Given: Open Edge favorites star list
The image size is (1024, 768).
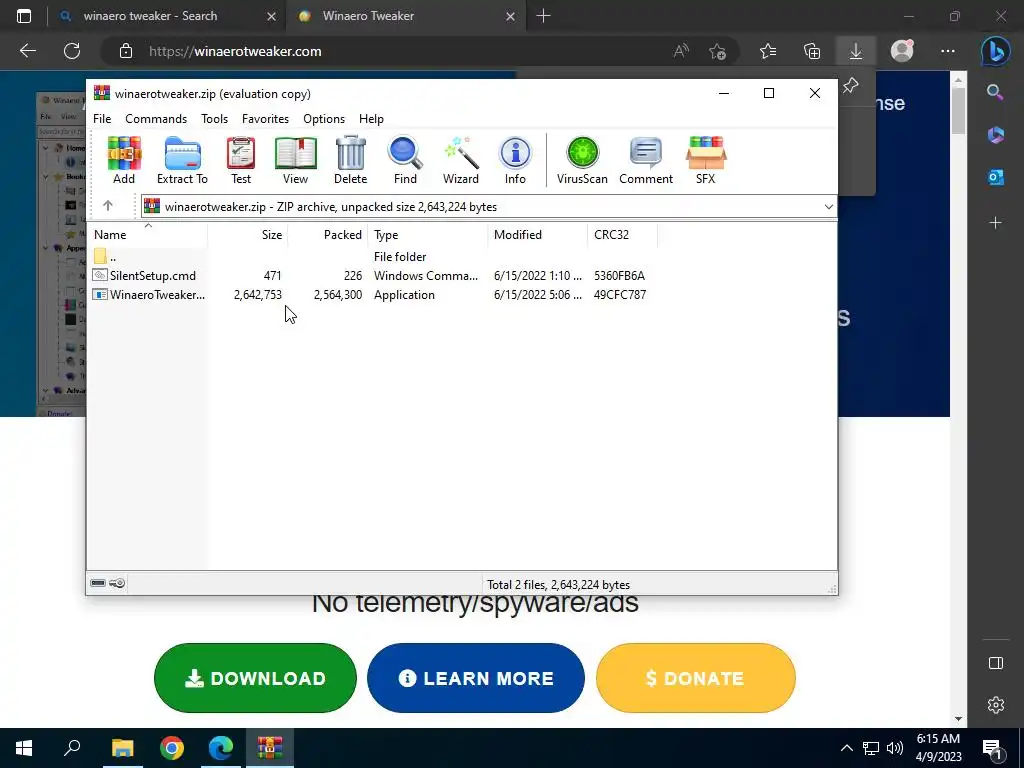Looking at the screenshot, I should (x=768, y=52).
